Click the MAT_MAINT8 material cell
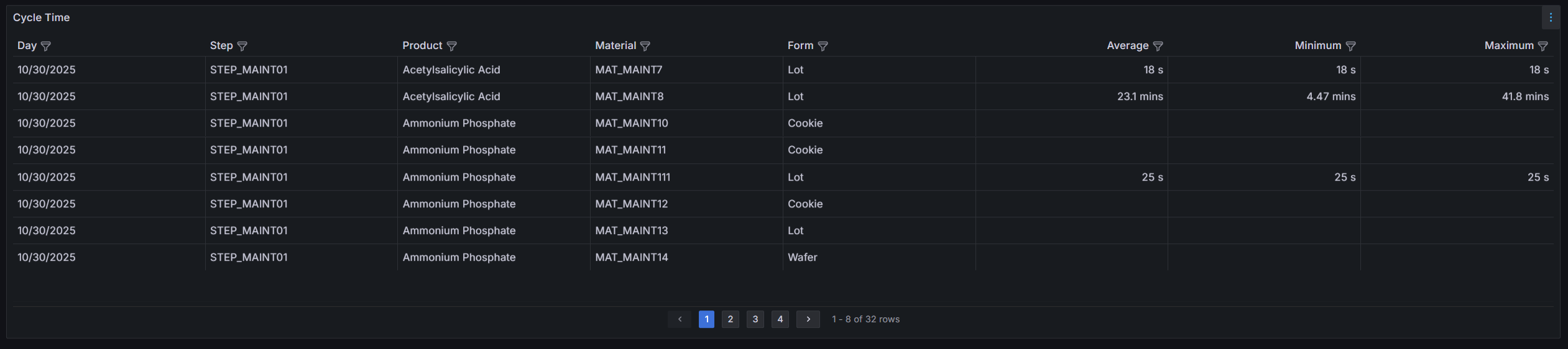Screen dimensions: 1568x349 point(629,96)
